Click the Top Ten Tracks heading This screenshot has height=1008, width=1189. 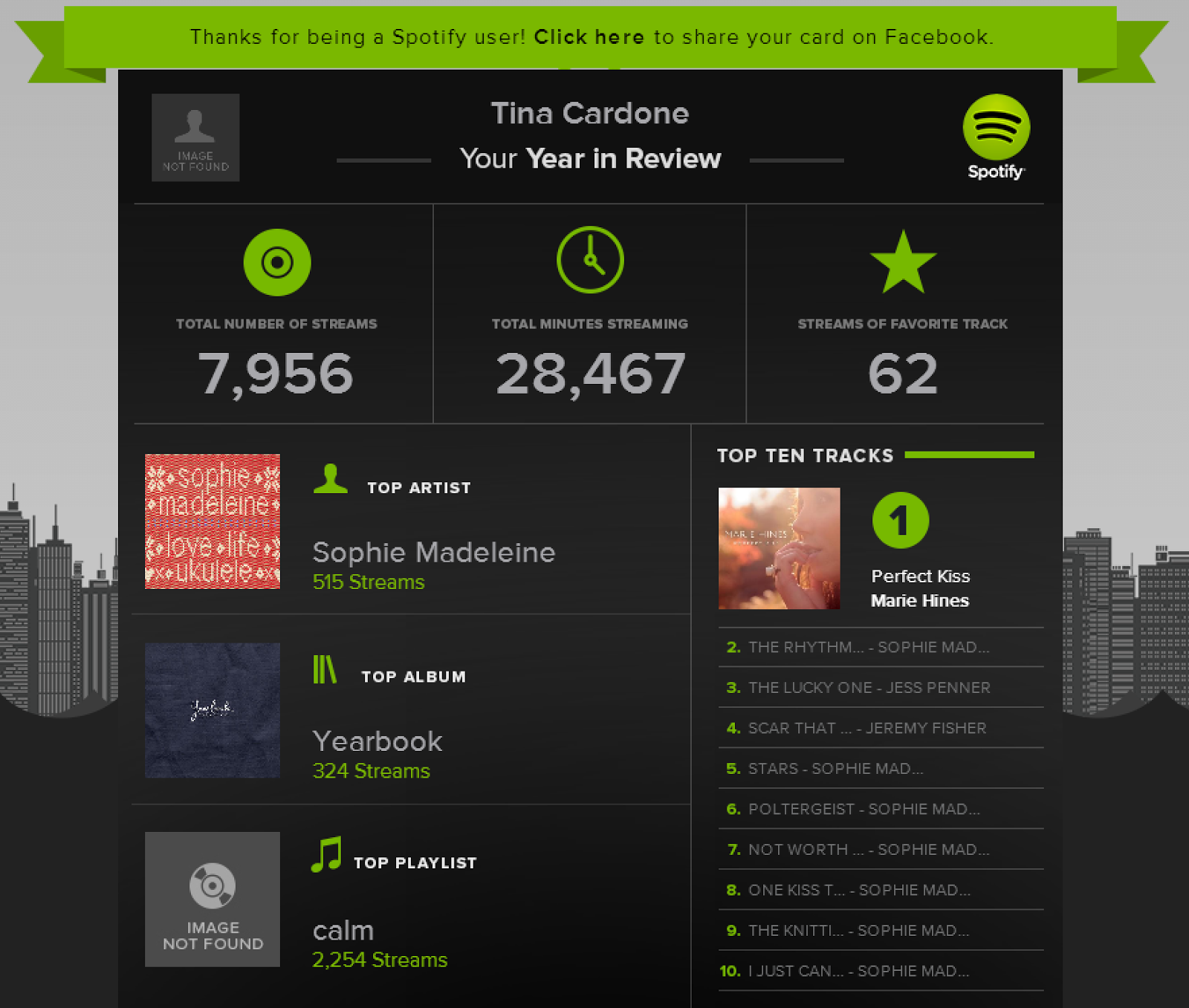805,455
